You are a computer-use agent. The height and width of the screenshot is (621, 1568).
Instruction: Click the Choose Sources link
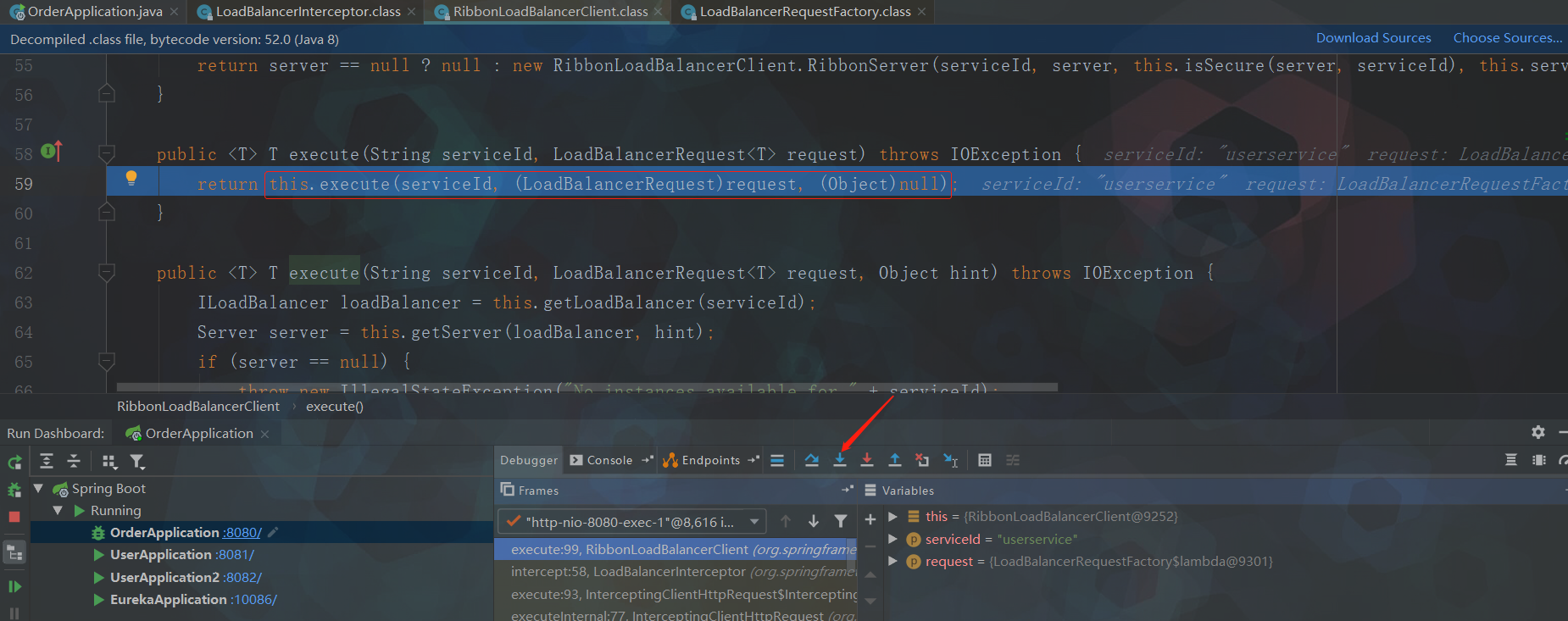1508,38
